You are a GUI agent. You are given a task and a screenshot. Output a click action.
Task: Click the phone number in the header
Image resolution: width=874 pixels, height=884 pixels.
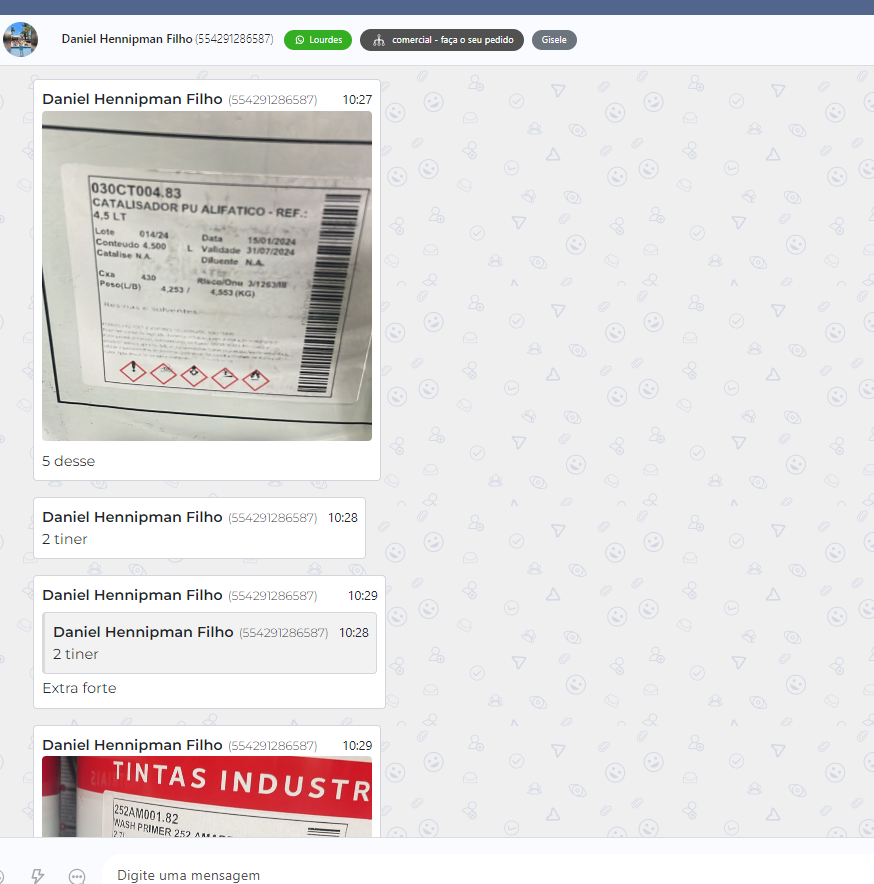click(x=234, y=39)
